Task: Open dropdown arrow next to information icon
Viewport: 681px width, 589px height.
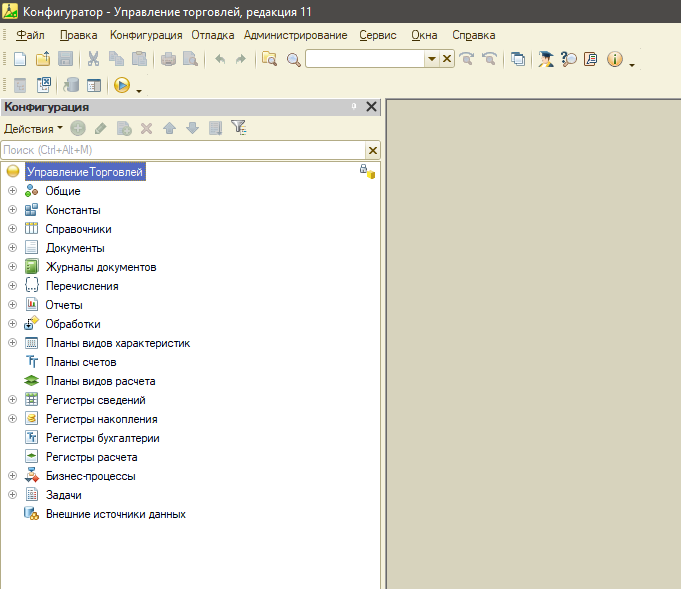Action: 632,65
